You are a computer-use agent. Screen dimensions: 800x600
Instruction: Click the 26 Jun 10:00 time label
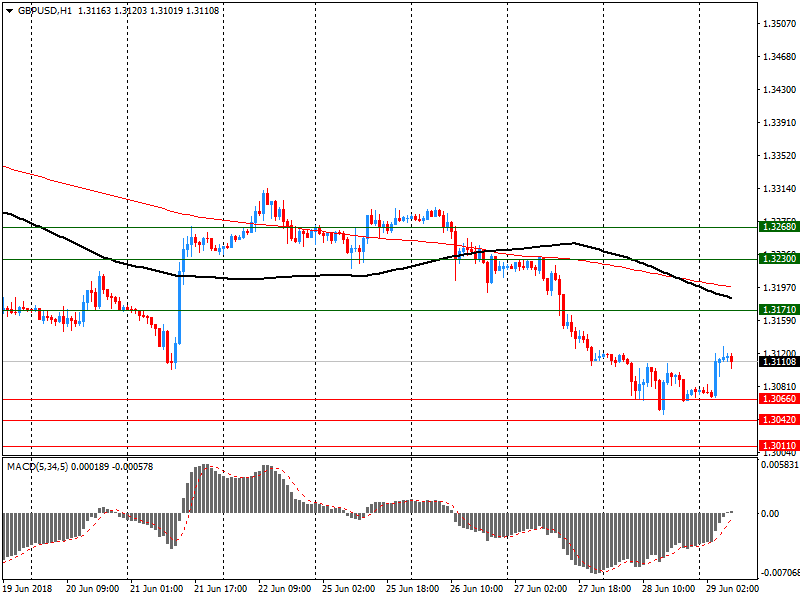tap(475, 590)
